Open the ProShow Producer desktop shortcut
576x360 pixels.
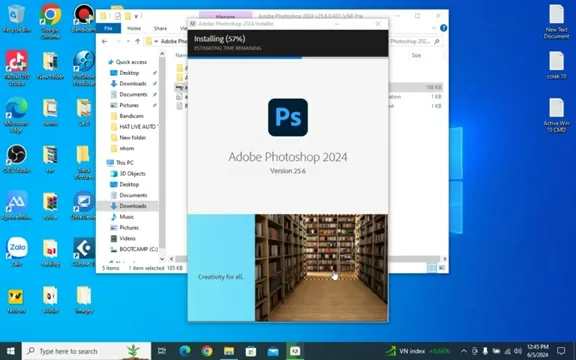[84, 68]
